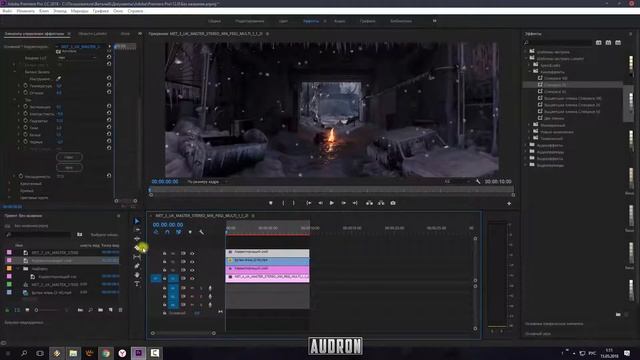Select the Hand tool
The image size is (640, 360).
tap(137, 275)
